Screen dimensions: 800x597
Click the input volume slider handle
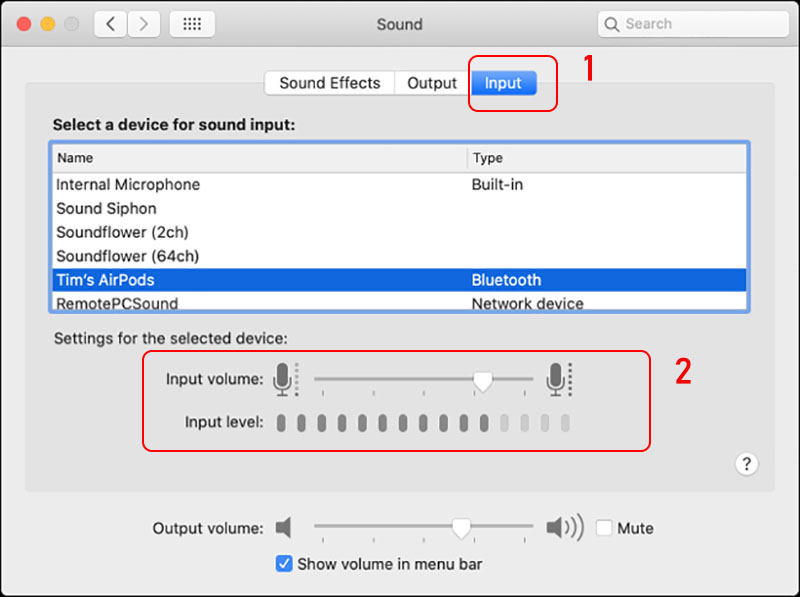483,379
